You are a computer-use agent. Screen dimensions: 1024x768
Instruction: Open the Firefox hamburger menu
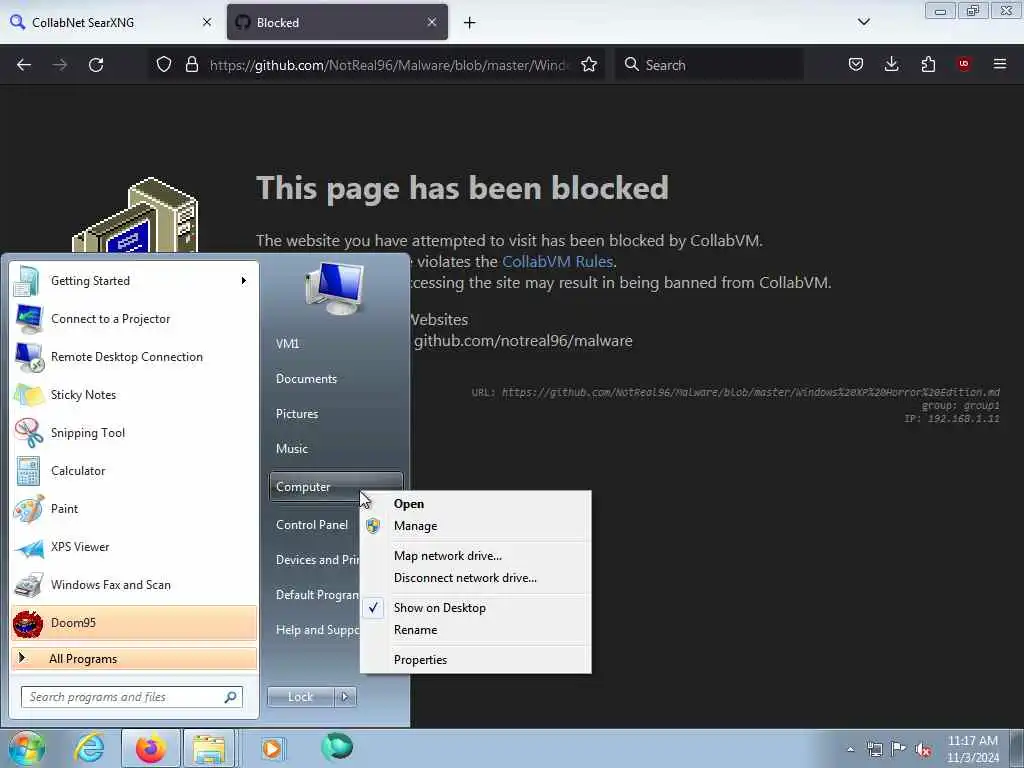pos(1000,64)
